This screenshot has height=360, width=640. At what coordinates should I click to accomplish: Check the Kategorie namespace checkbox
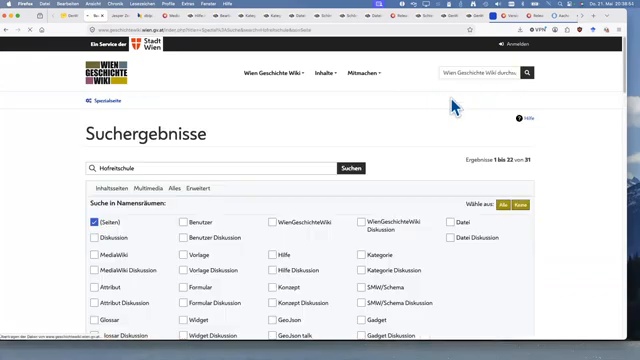coord(361,255)
